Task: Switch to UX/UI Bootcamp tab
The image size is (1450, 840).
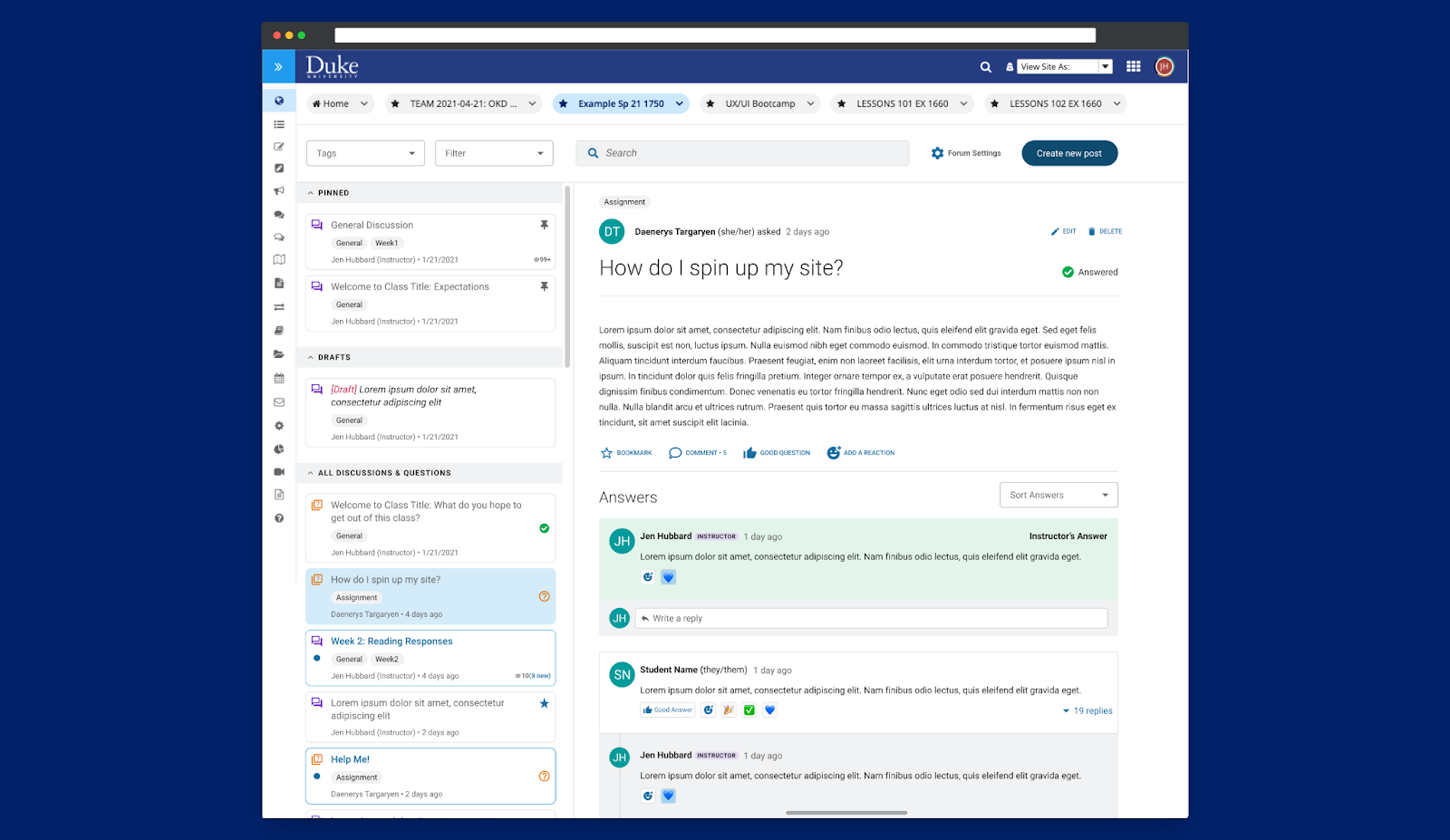Action: coord(761,104)
